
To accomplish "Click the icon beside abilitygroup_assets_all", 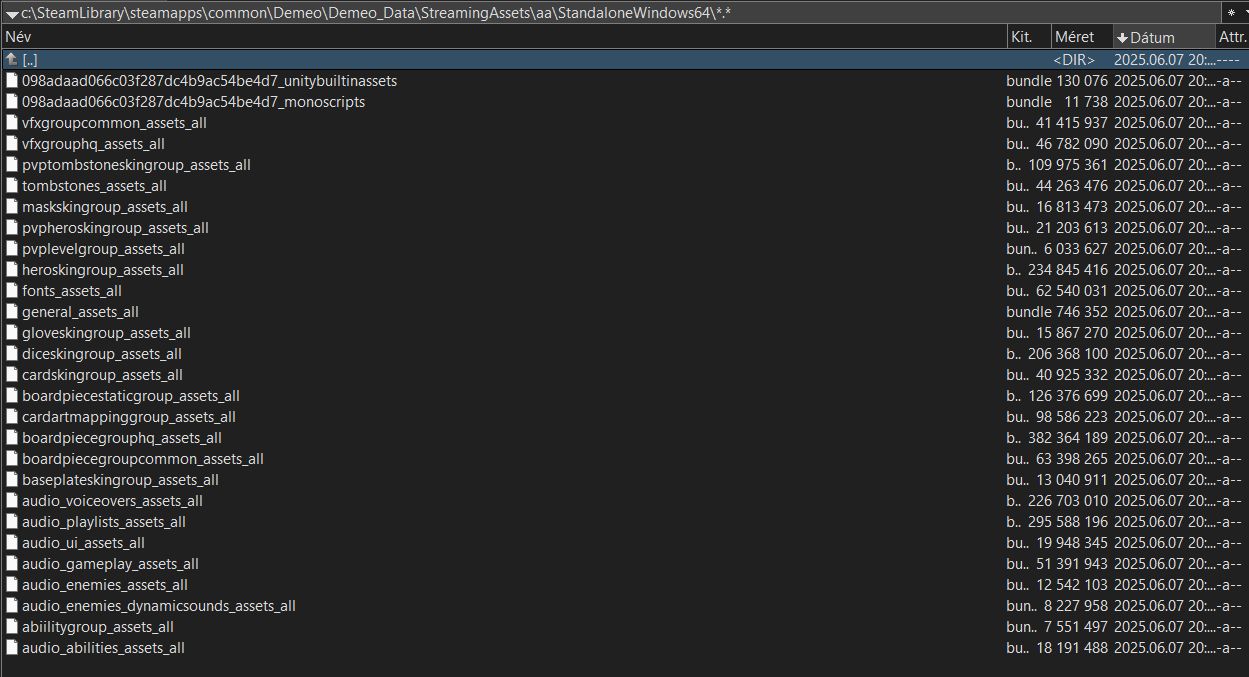I will (12, 627).
